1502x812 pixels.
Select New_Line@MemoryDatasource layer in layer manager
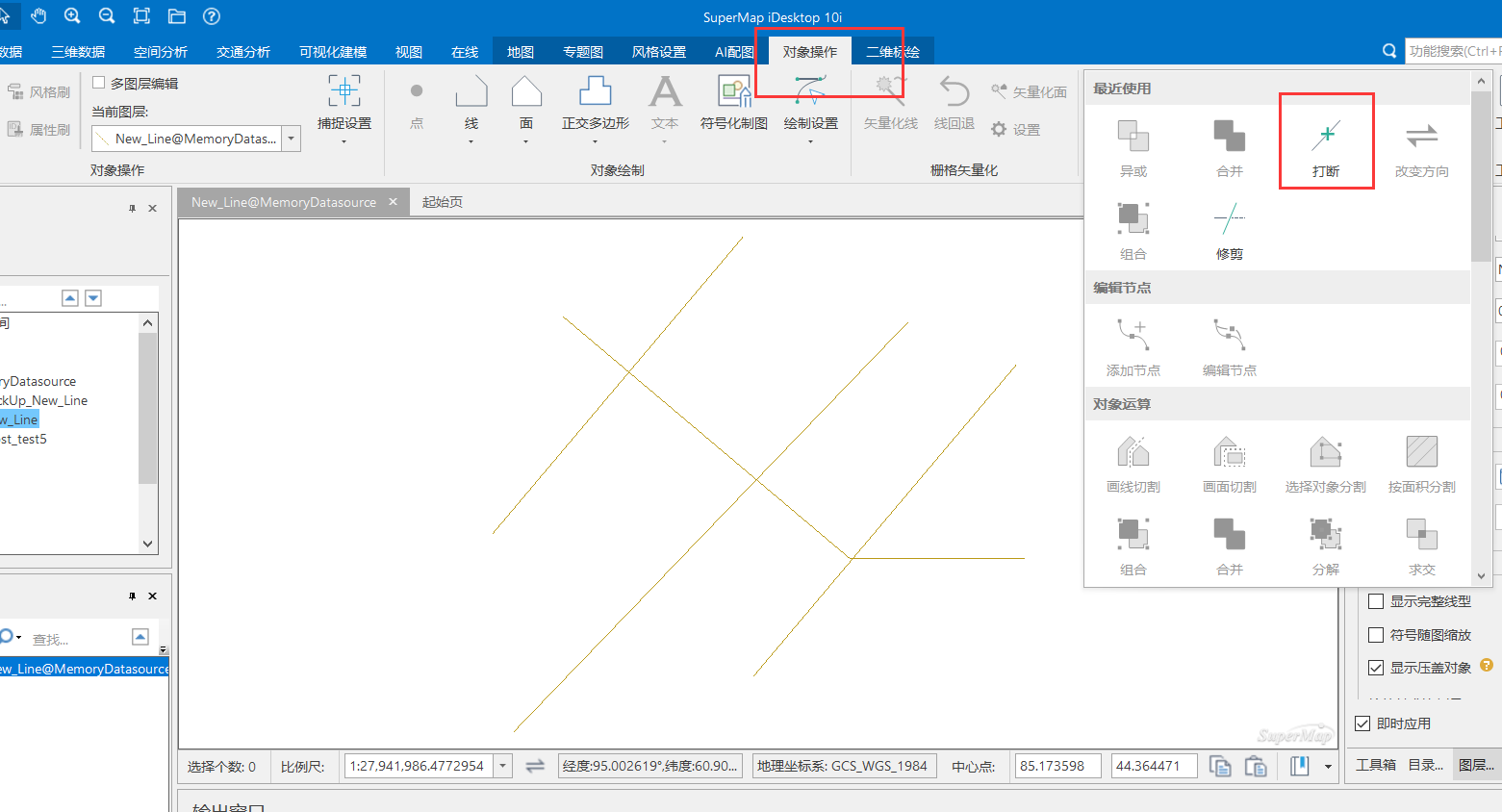pos(84,669)
